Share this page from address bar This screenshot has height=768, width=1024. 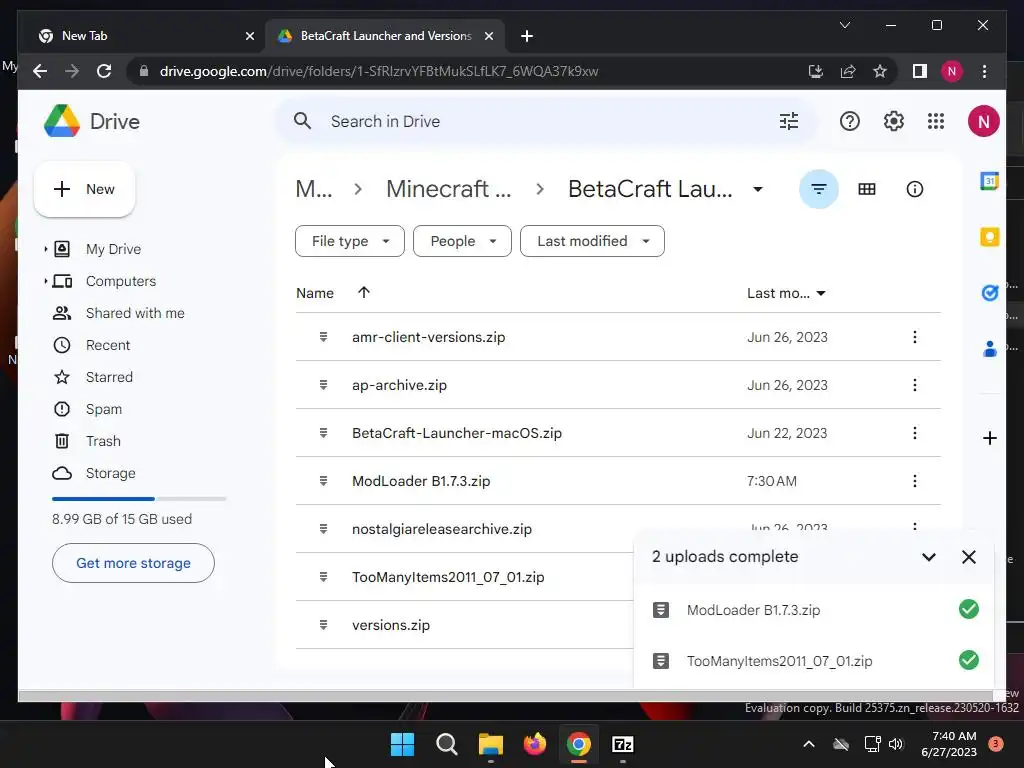click(x=848, y=71)
